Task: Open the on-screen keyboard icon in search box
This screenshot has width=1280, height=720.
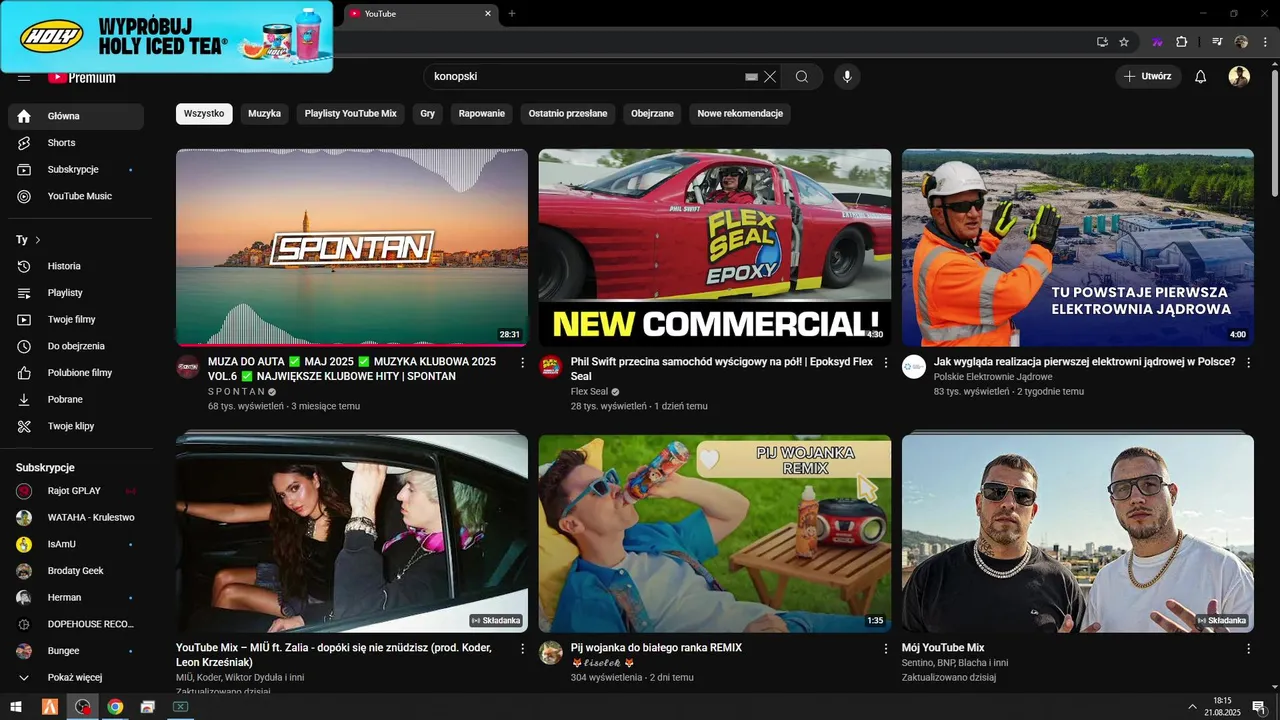Action: [x=752, y=77]
